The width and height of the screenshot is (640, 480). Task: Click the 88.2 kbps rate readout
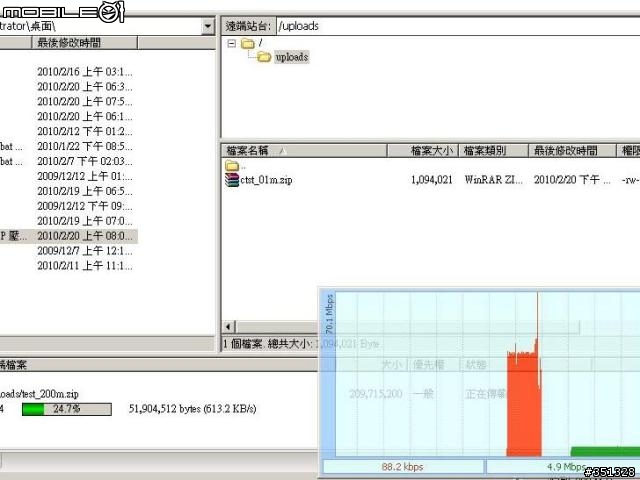tap(402, 467)
